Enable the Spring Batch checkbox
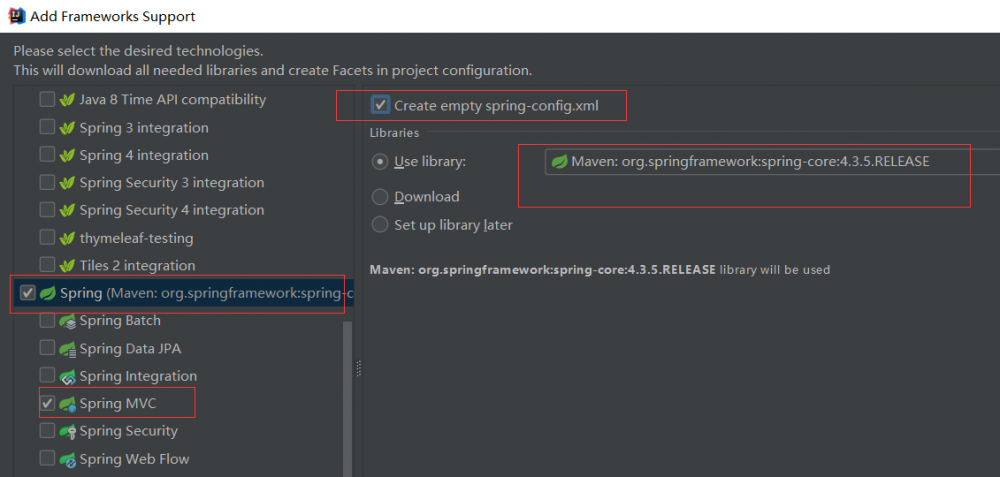Screen dimensions: 1000x477 point(47,321)
